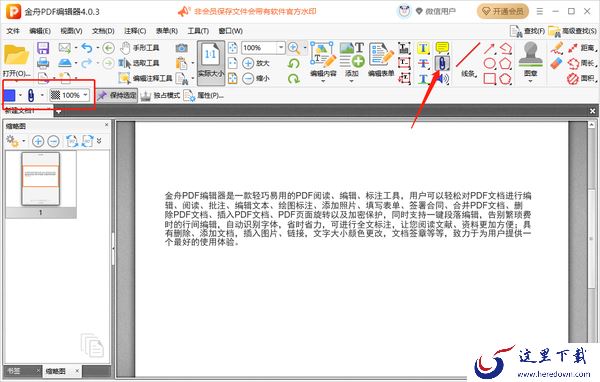Click the Advanced Search (高级查找(S)) button
The width and height of the screenshot is (600, 382).
(x=572, y=31)
